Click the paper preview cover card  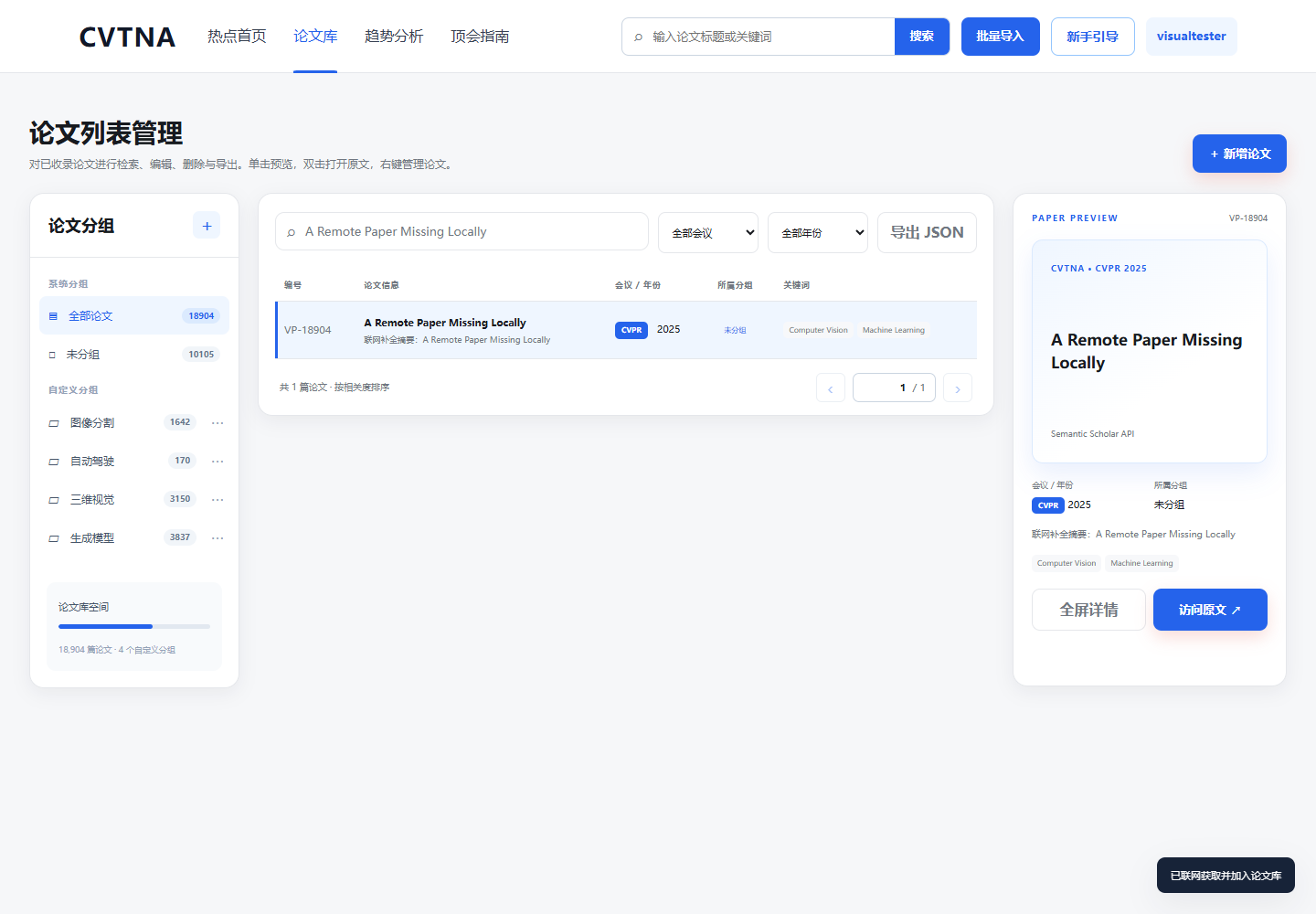(x=1150, y=351)
